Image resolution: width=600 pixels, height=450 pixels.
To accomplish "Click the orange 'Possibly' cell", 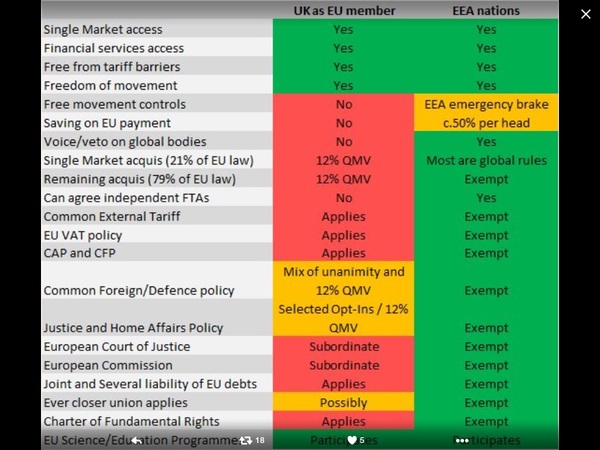I will point(343,402).
